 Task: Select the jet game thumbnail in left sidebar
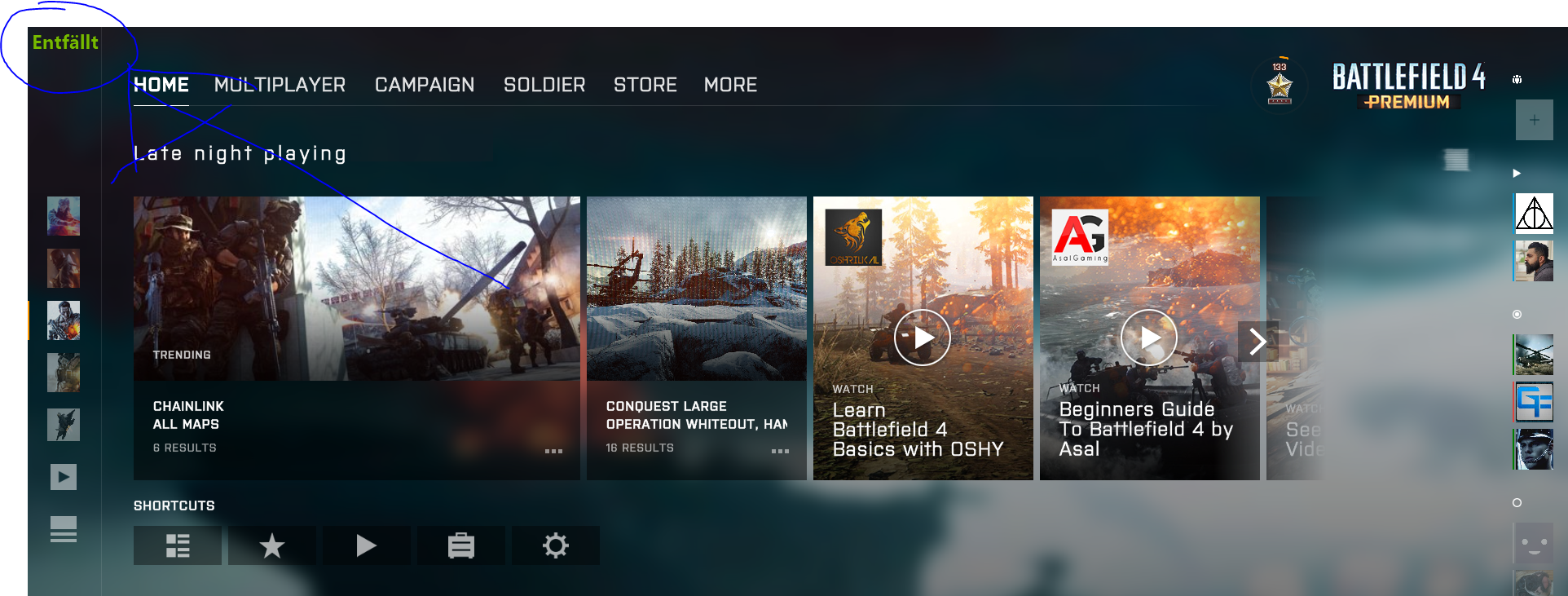(x=64, y=425)
